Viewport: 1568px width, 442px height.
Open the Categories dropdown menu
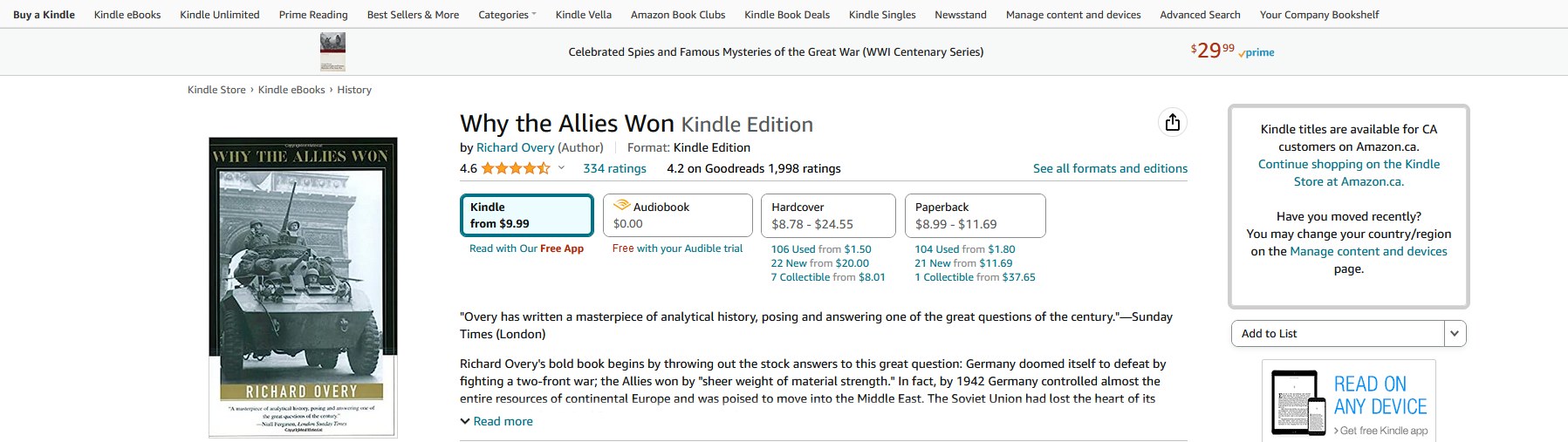(507, 15)
